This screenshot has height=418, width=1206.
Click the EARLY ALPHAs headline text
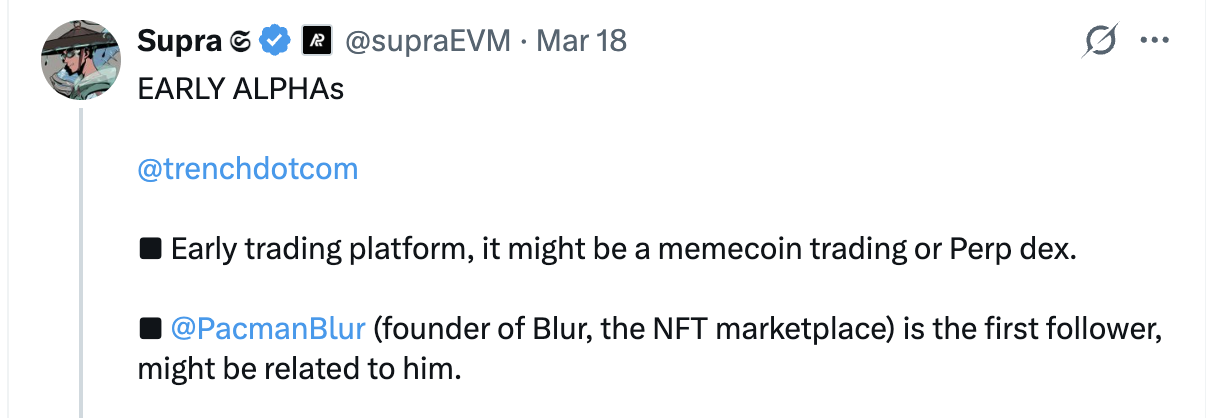click(240, 89)
